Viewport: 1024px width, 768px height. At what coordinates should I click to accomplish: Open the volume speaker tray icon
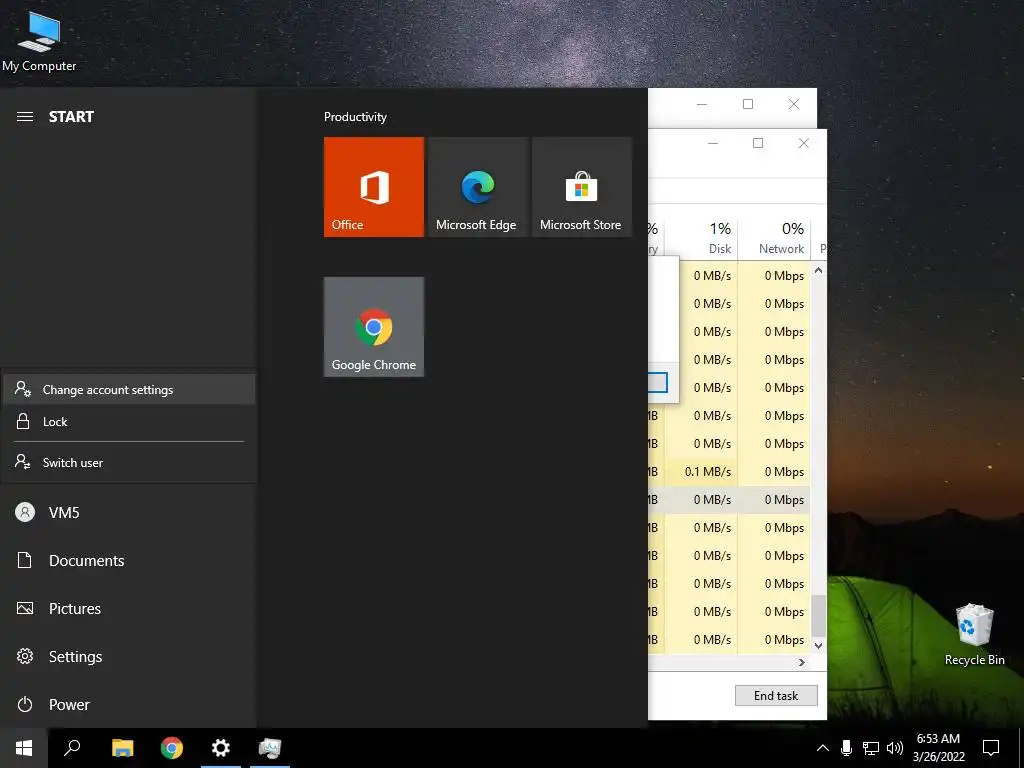point(895,748)
